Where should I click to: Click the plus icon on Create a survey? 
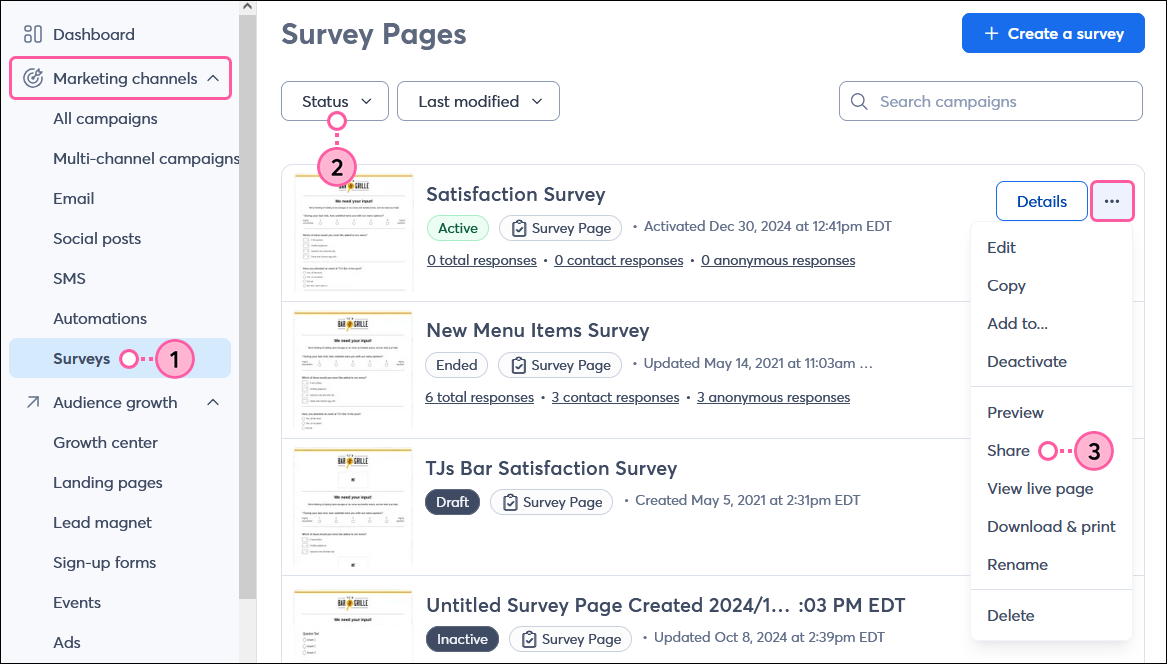pos(991,33)
